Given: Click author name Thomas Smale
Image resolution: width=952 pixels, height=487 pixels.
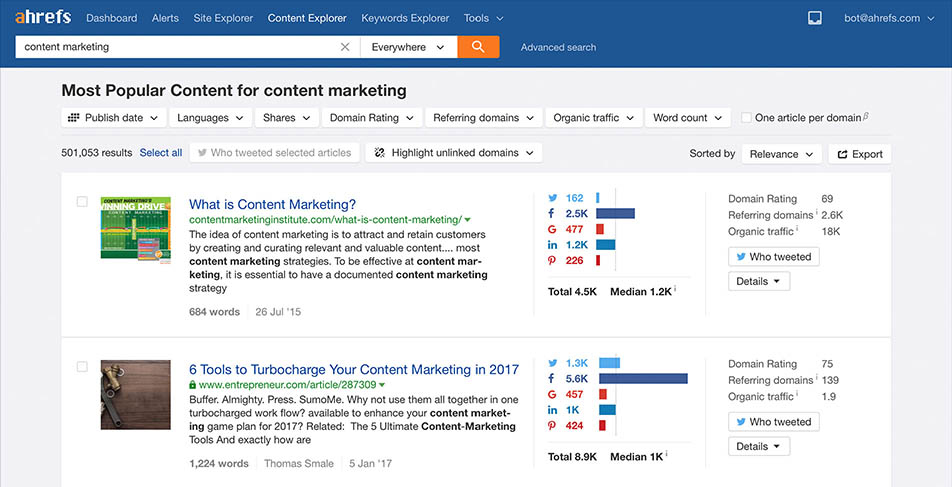Looking at the screenshot, I should pos(299,463).
